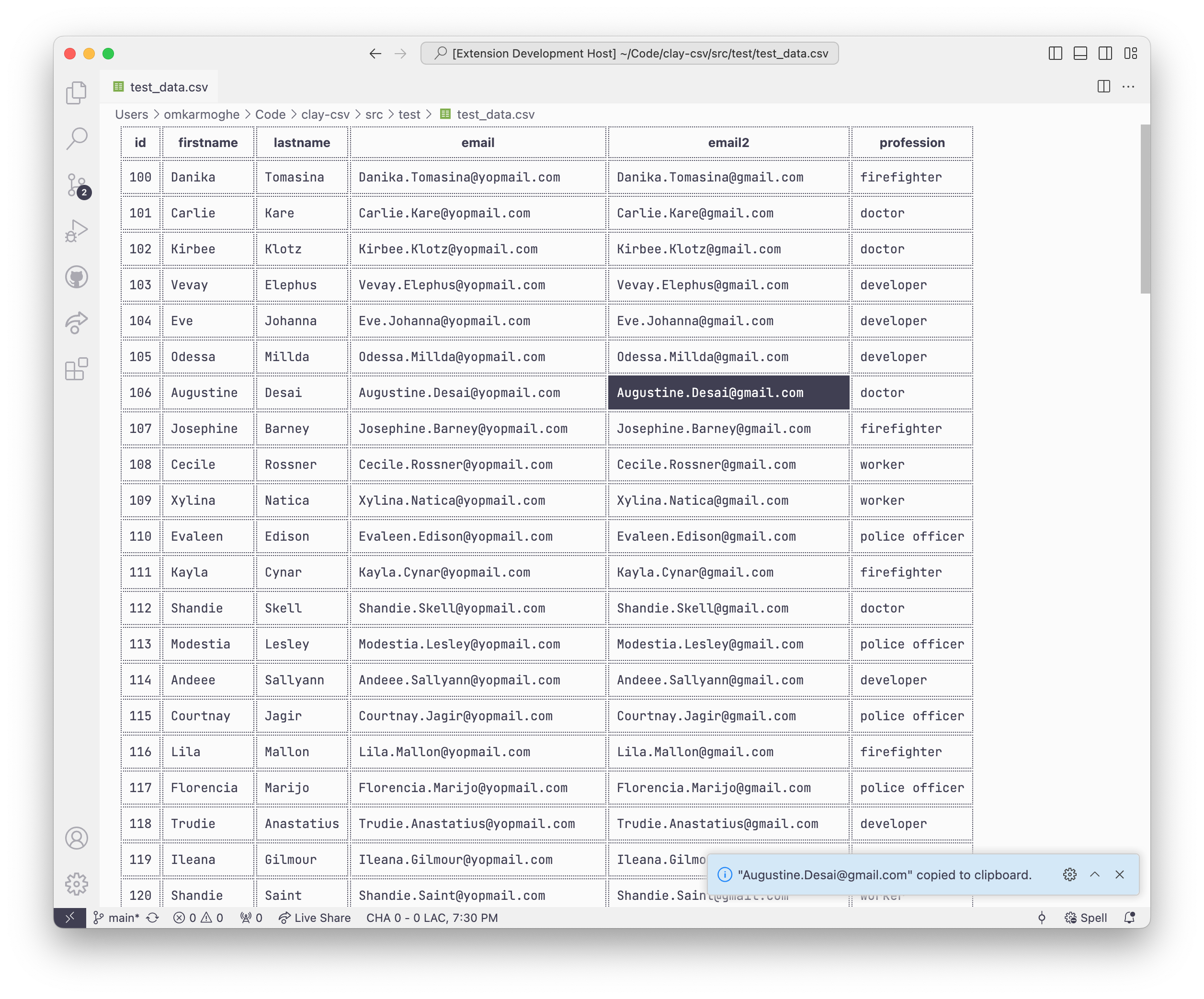Open the GitHub view in activity bar
Viewport: 1204px width, 999px height.
(76, 278)
